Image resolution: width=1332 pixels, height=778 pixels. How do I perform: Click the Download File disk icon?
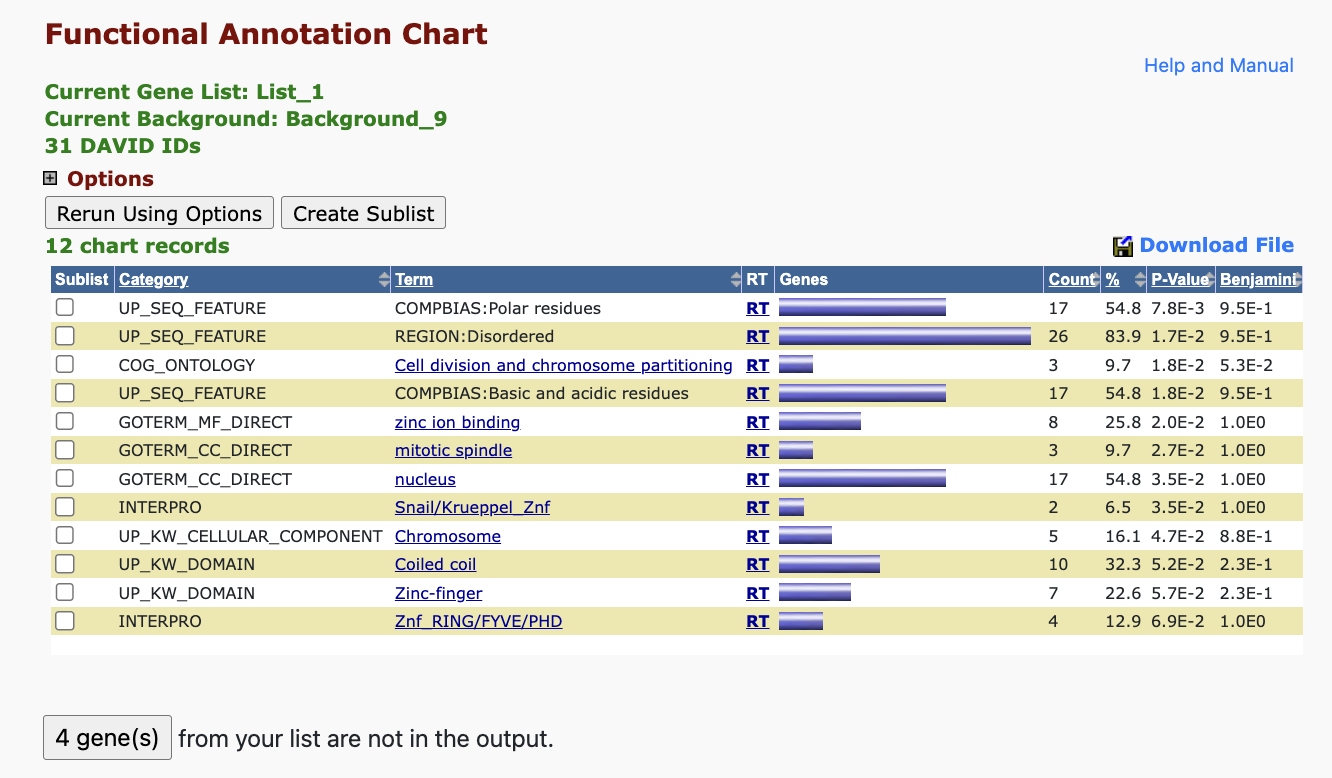pyautogui.click(x=1122, y=246)
